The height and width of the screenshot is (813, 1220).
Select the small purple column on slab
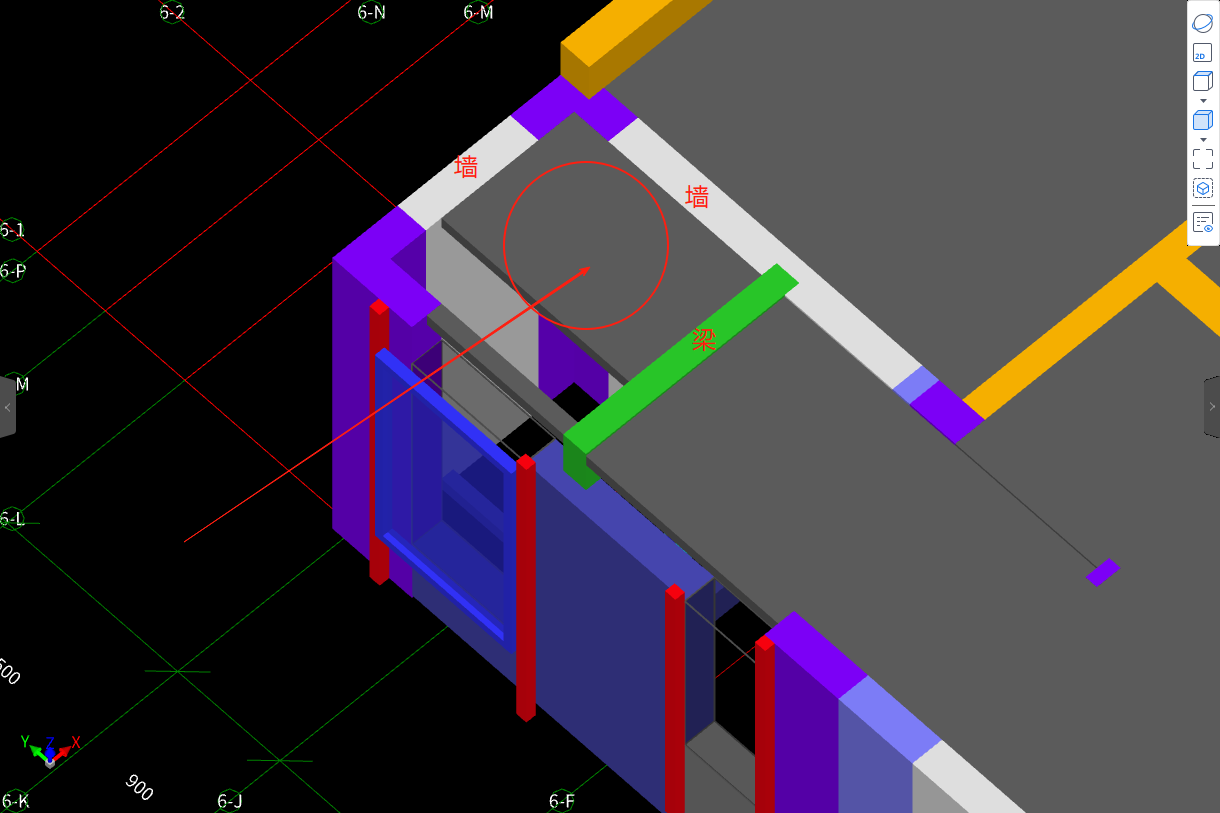[x=1103, y=572]
